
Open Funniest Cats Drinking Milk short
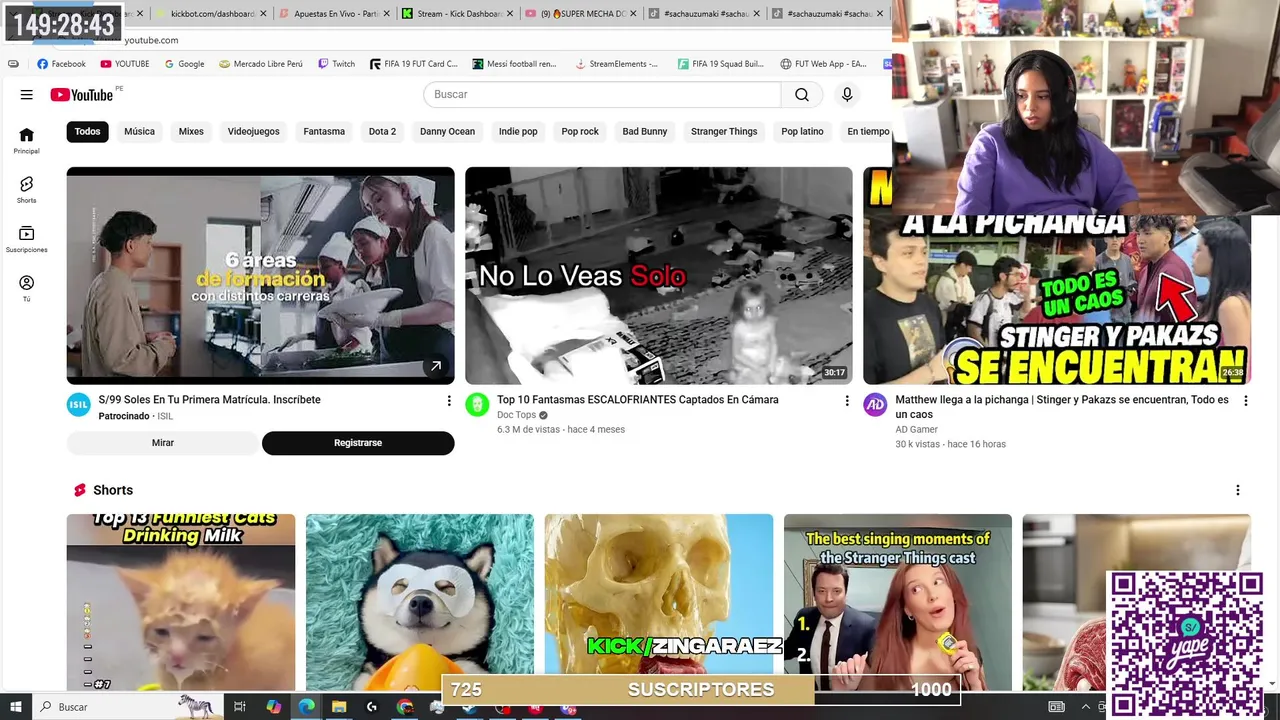click(181, 602)
